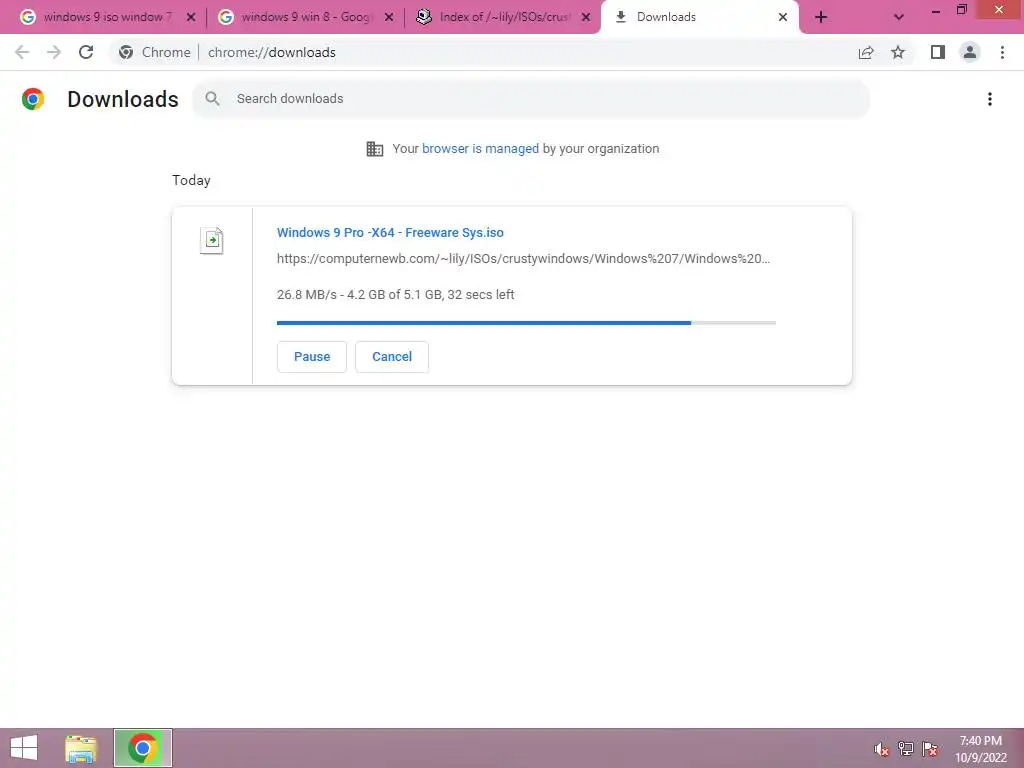Click the magnifier icon in search downloads
The width and height of the screenshot is (1024, 768).
click(x=212, y=99)
